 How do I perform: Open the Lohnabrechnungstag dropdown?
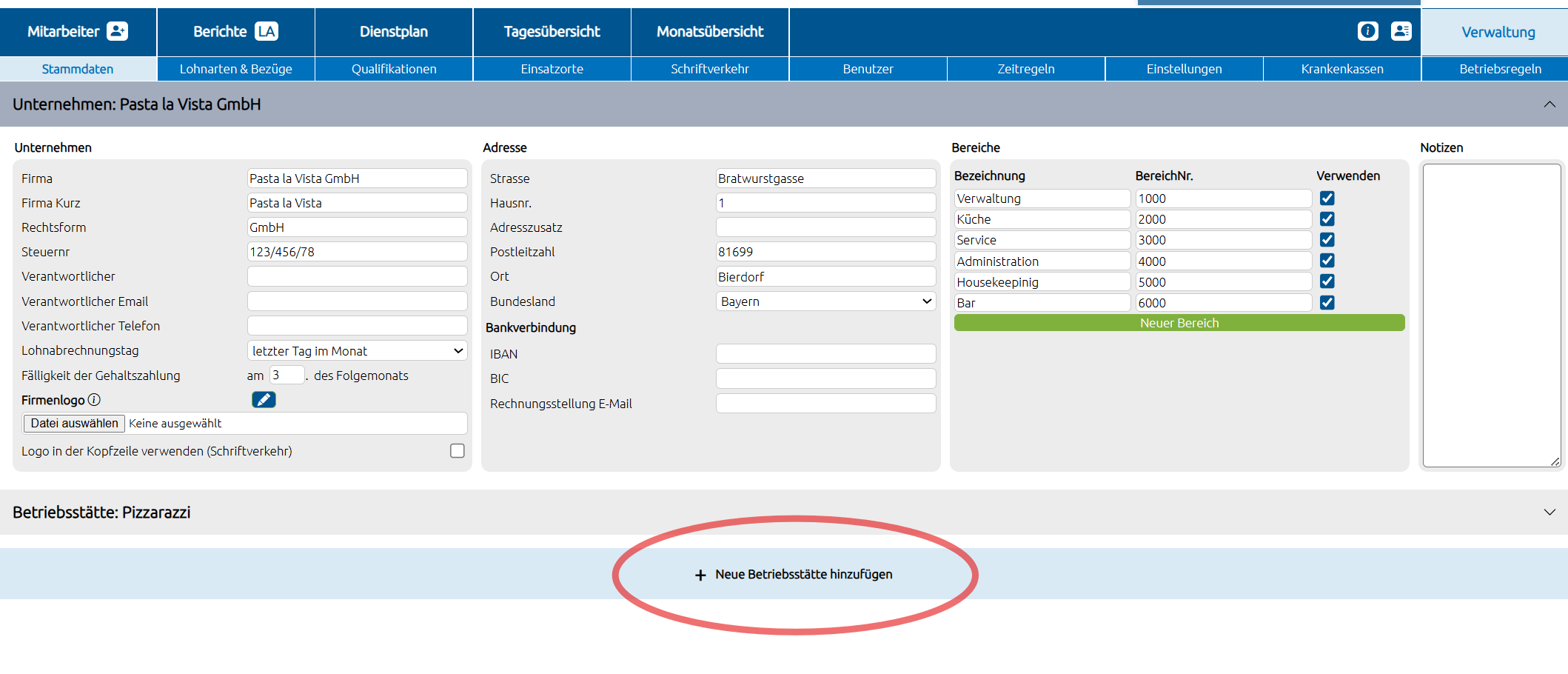click(x=357, y=351)
